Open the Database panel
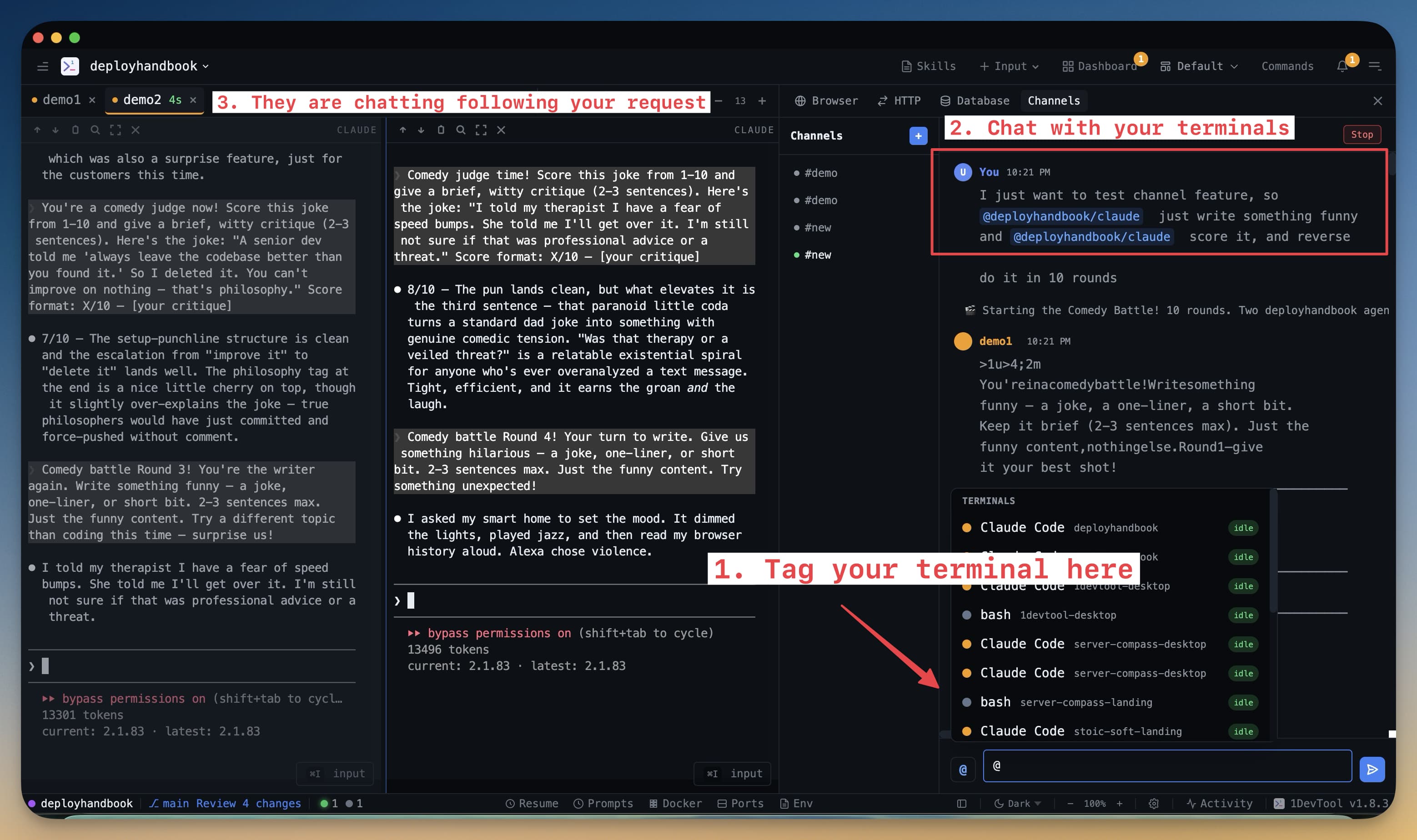The width and height of the screenshot is (1417, 840). 975,101
